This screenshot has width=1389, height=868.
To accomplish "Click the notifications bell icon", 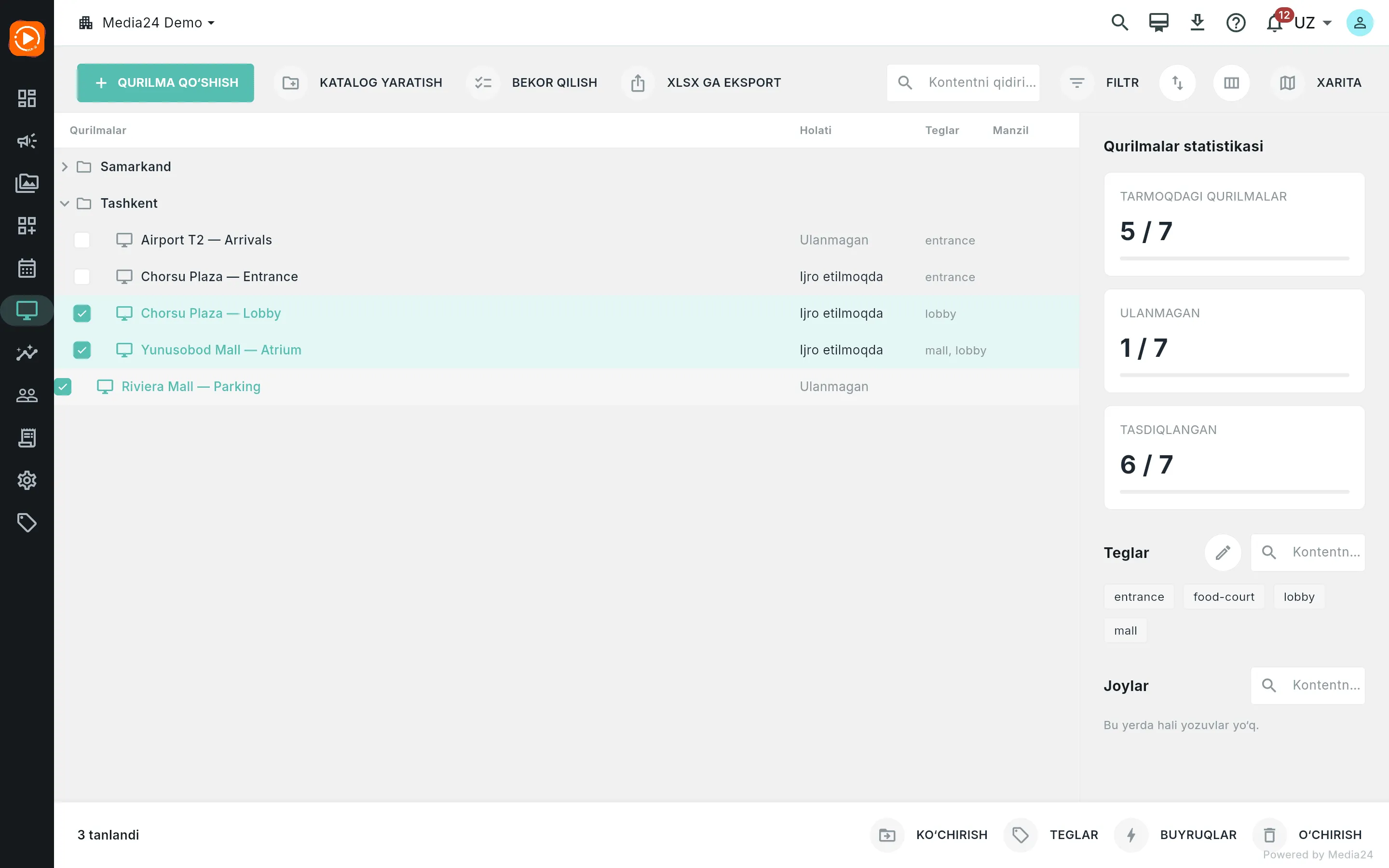I will [x=1275, y=23].
